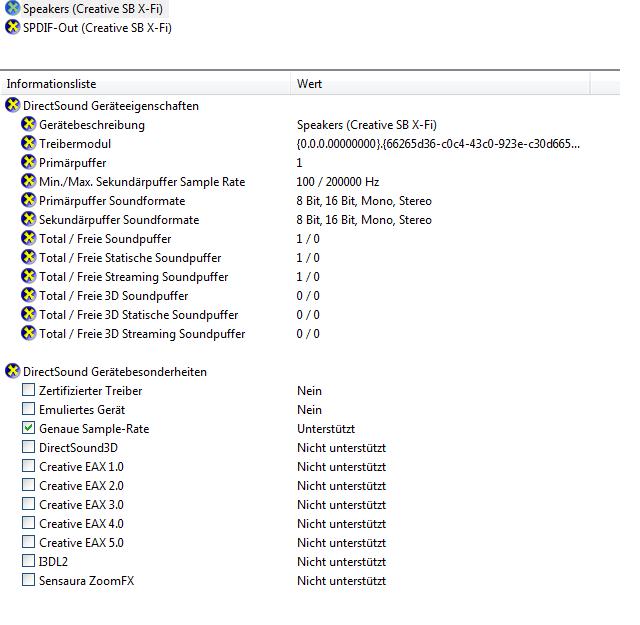The width and height of the screenshot is (640, 625).
Task: Toggle the I3DL2 checkbox
Action: pyautogui.click(x=28, y=560)
